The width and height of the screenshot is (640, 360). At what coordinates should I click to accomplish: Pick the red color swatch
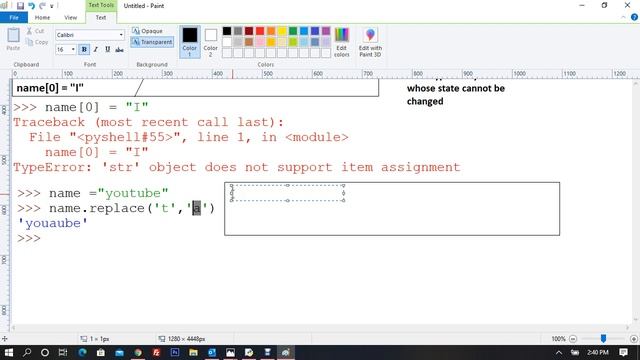pyautogui.click(x=260, y=31)
